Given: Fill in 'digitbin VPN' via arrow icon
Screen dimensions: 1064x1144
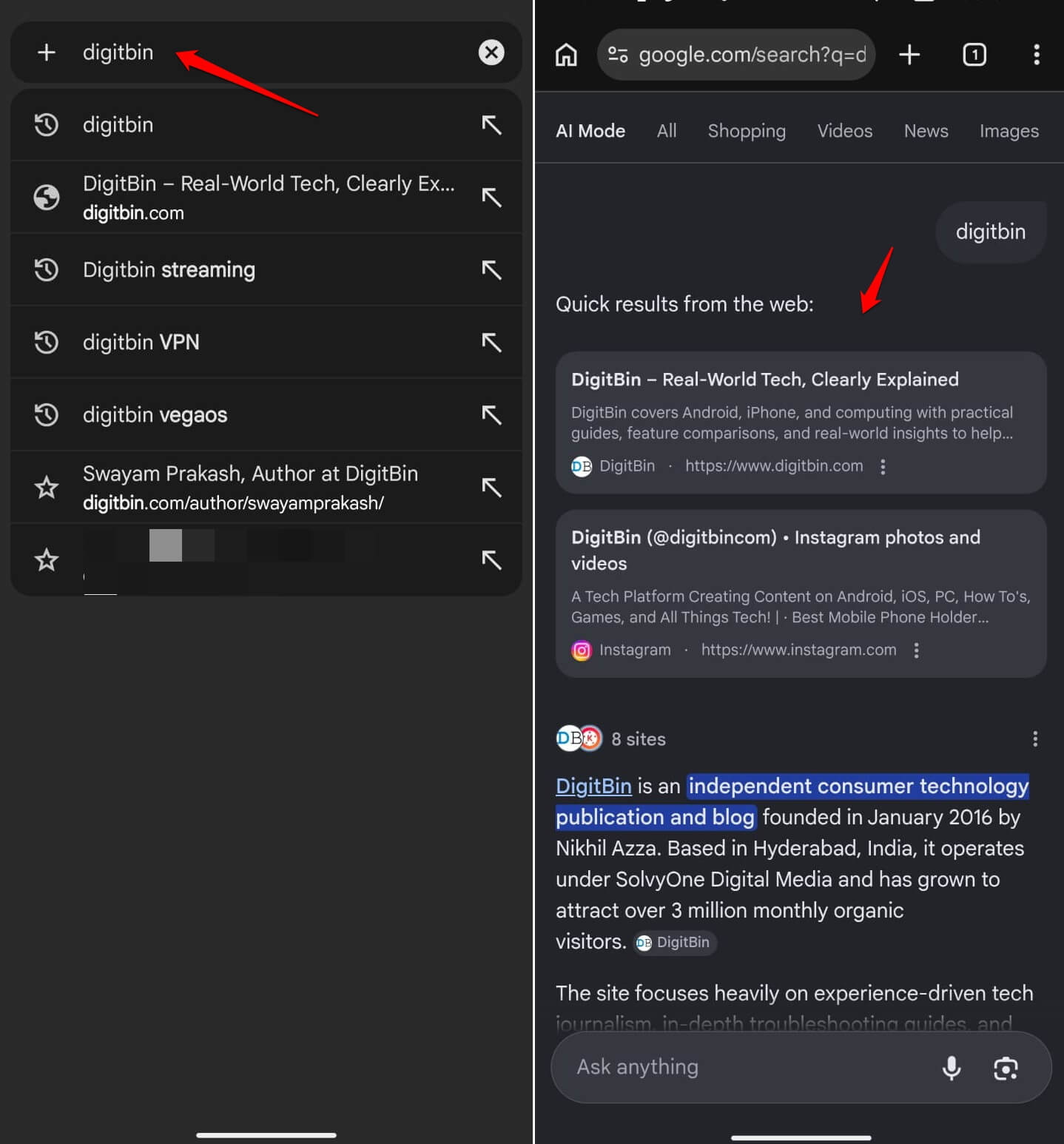Looking at the screenshot, I should (491, 342).
